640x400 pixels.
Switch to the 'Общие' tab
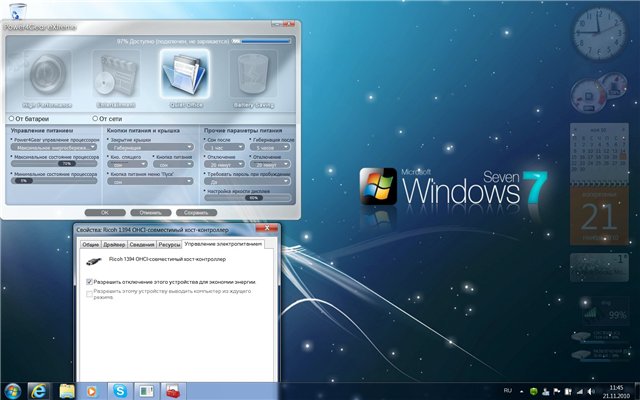91,244
